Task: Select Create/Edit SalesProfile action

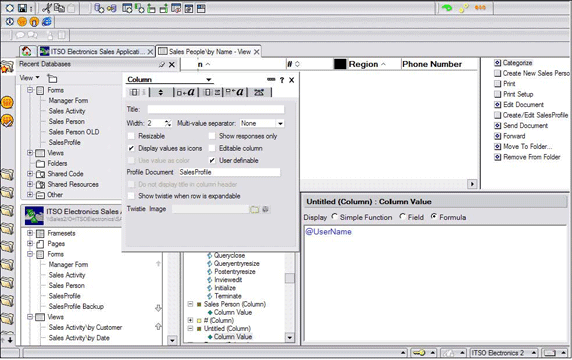Action: pyautogui.click(x=536, y=115)
